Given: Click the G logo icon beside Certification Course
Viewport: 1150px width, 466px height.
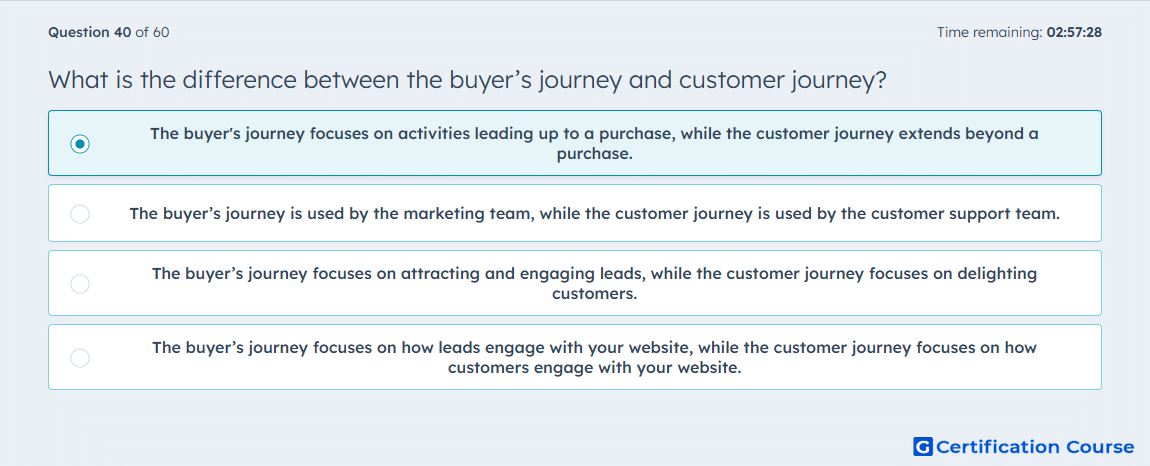Looking at the screenshot, I should click(923, 446).
